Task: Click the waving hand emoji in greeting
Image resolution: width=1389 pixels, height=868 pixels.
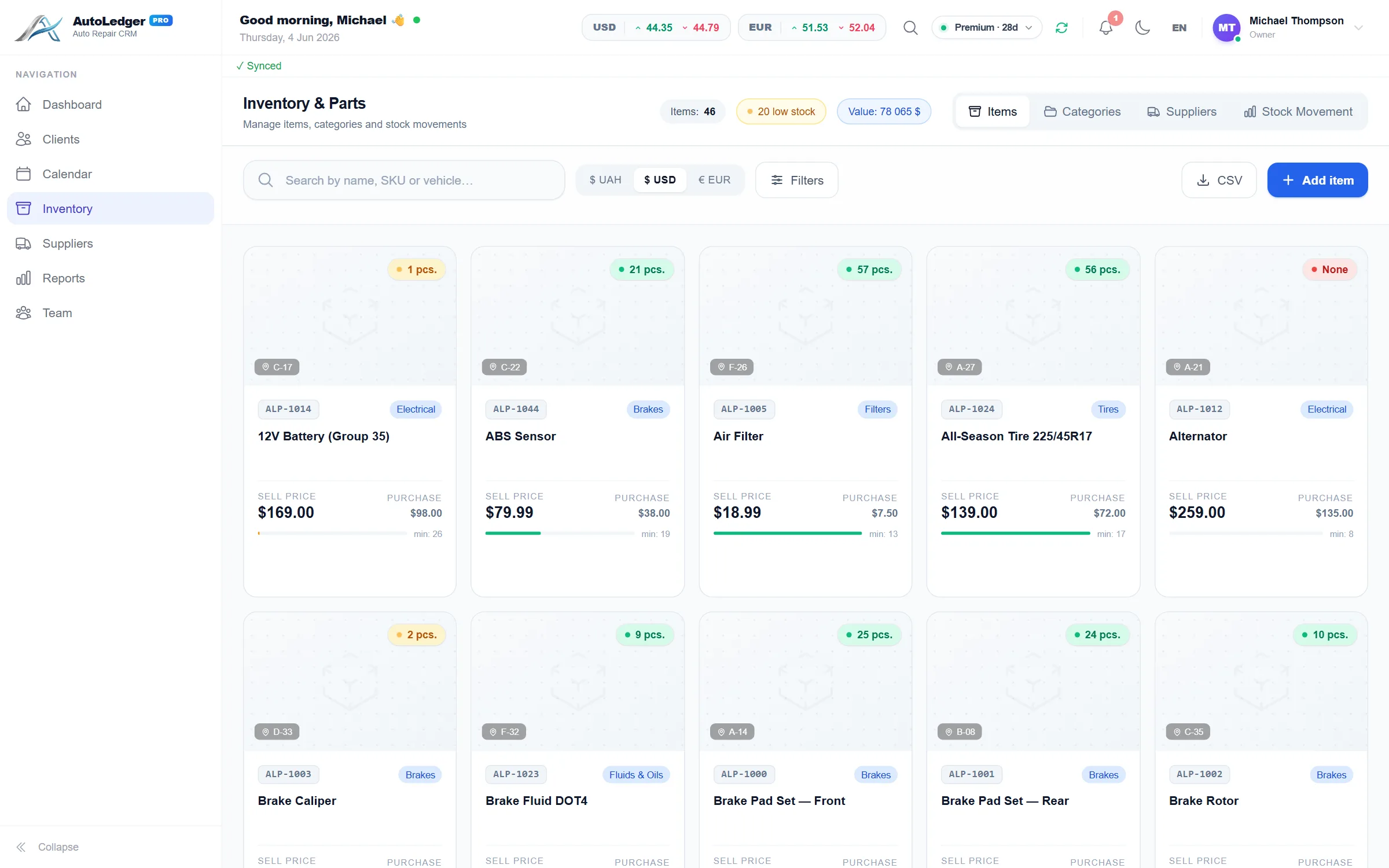Action: [398, 20]
